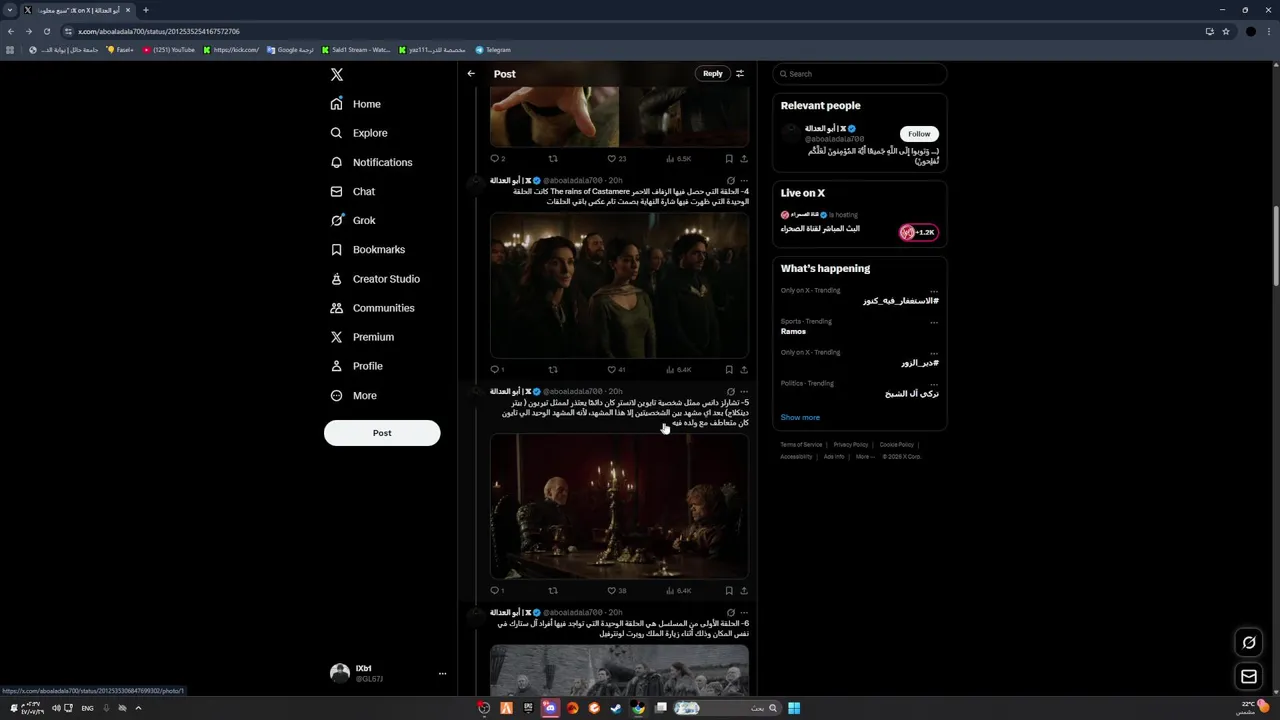
Task: Go back using the Post header arrow
Action: [x=471, y=73]
